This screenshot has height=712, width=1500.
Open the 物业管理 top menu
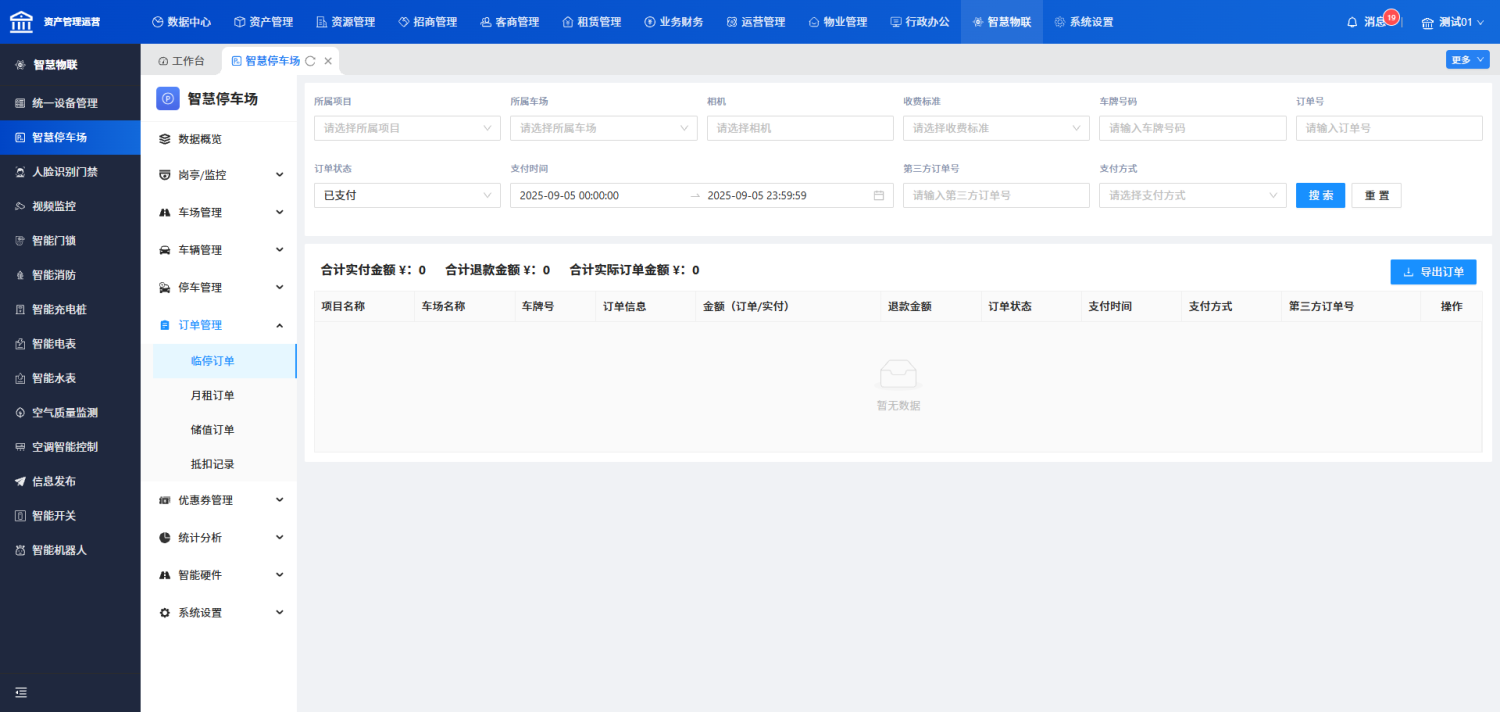click(837, 22)
